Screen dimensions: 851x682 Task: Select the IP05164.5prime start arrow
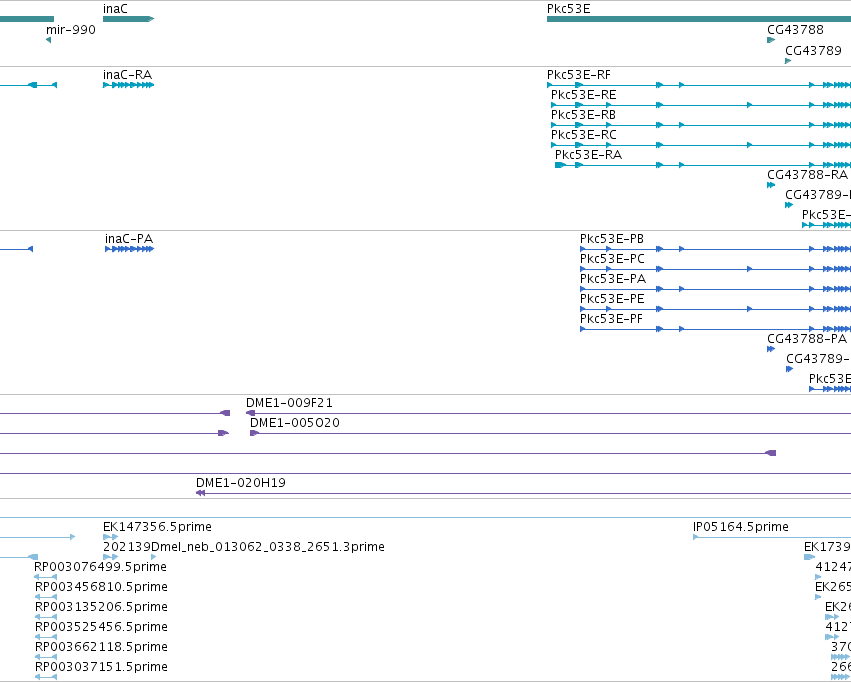(696, 537)
